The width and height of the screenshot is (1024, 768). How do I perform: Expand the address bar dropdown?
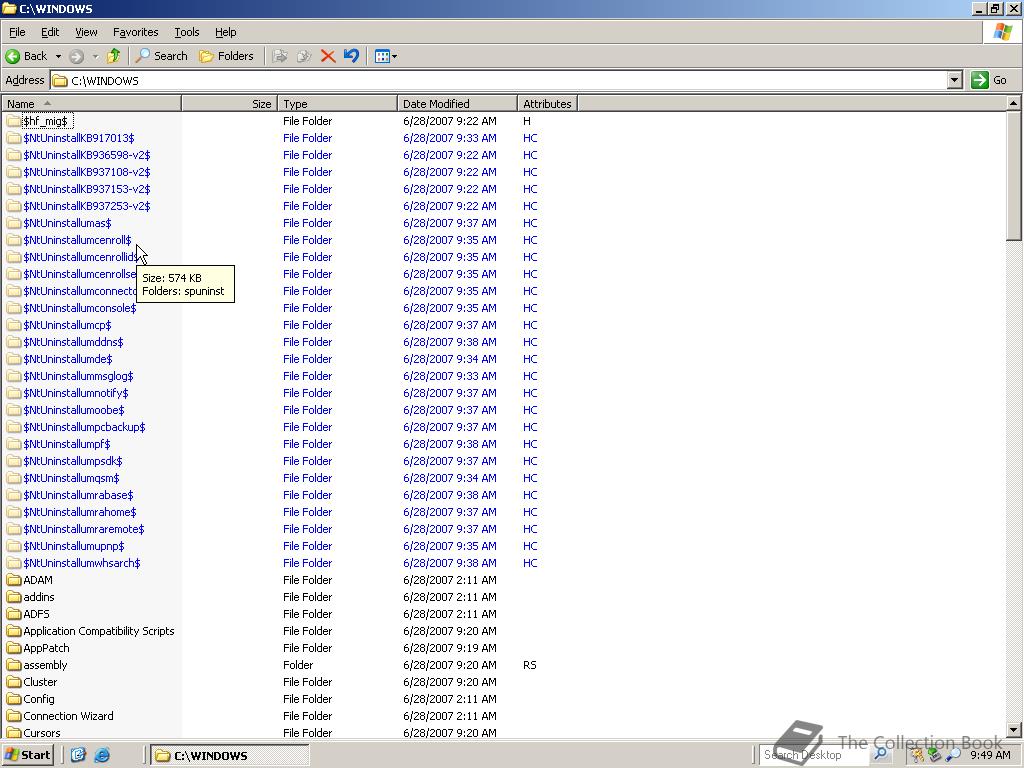pos(955,80)
